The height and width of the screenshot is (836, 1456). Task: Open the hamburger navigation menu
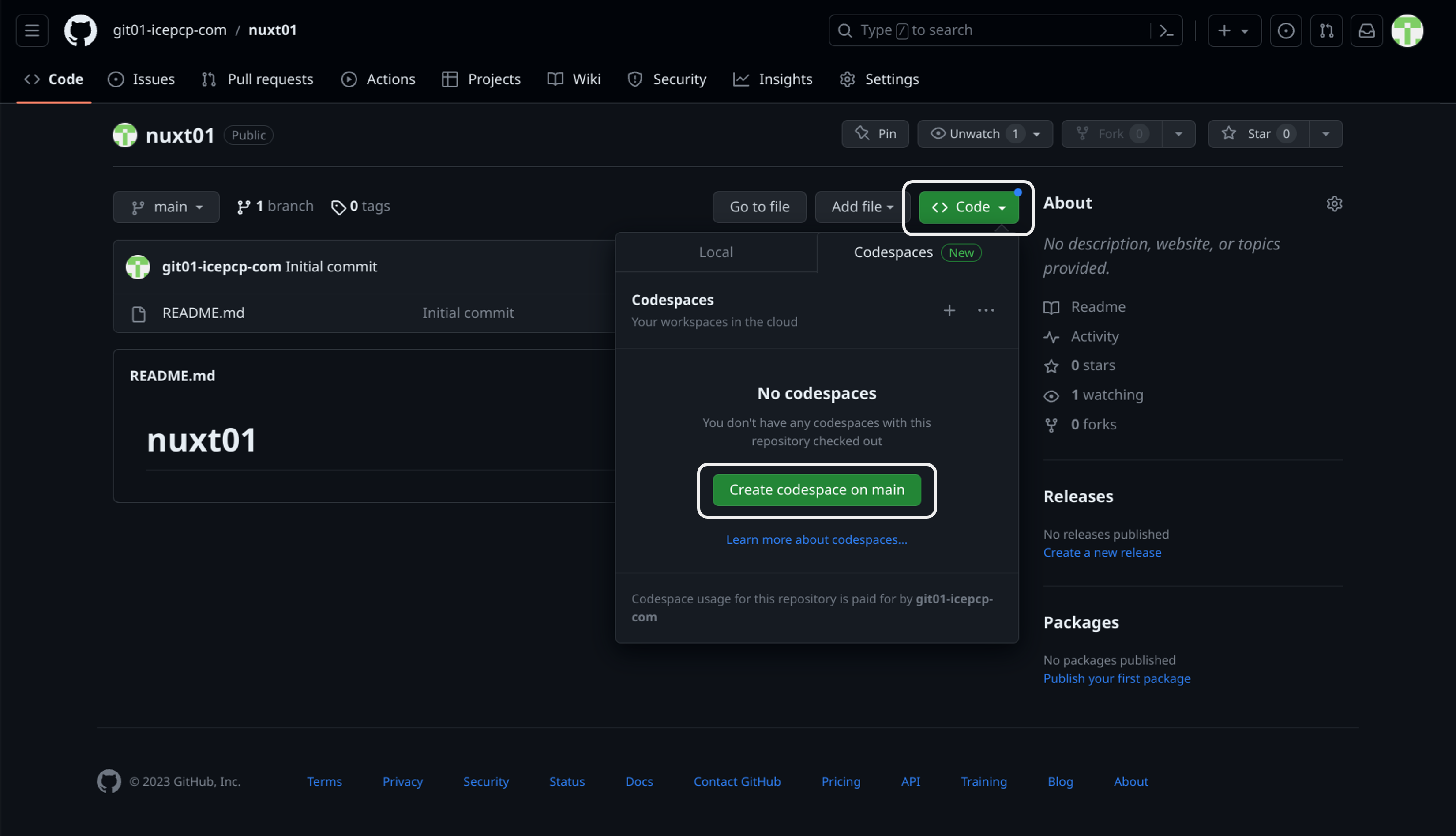point(32,30)
